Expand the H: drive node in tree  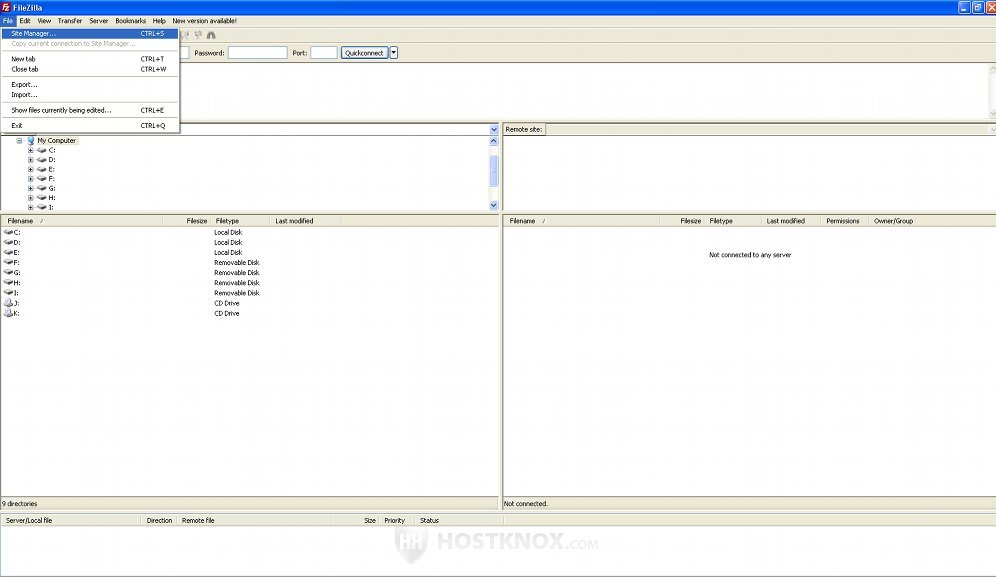coord(30,198)
